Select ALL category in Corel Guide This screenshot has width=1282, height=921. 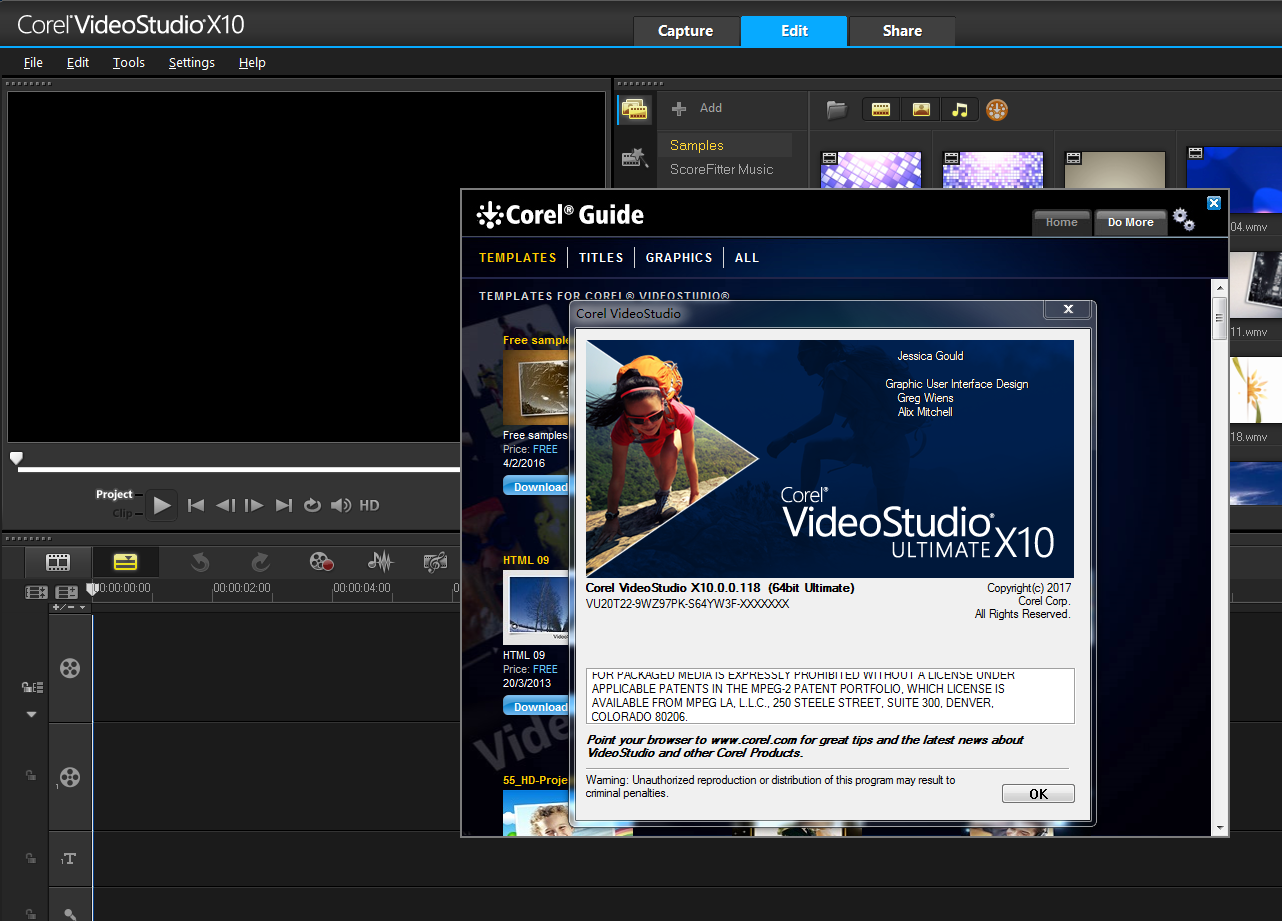747,258
